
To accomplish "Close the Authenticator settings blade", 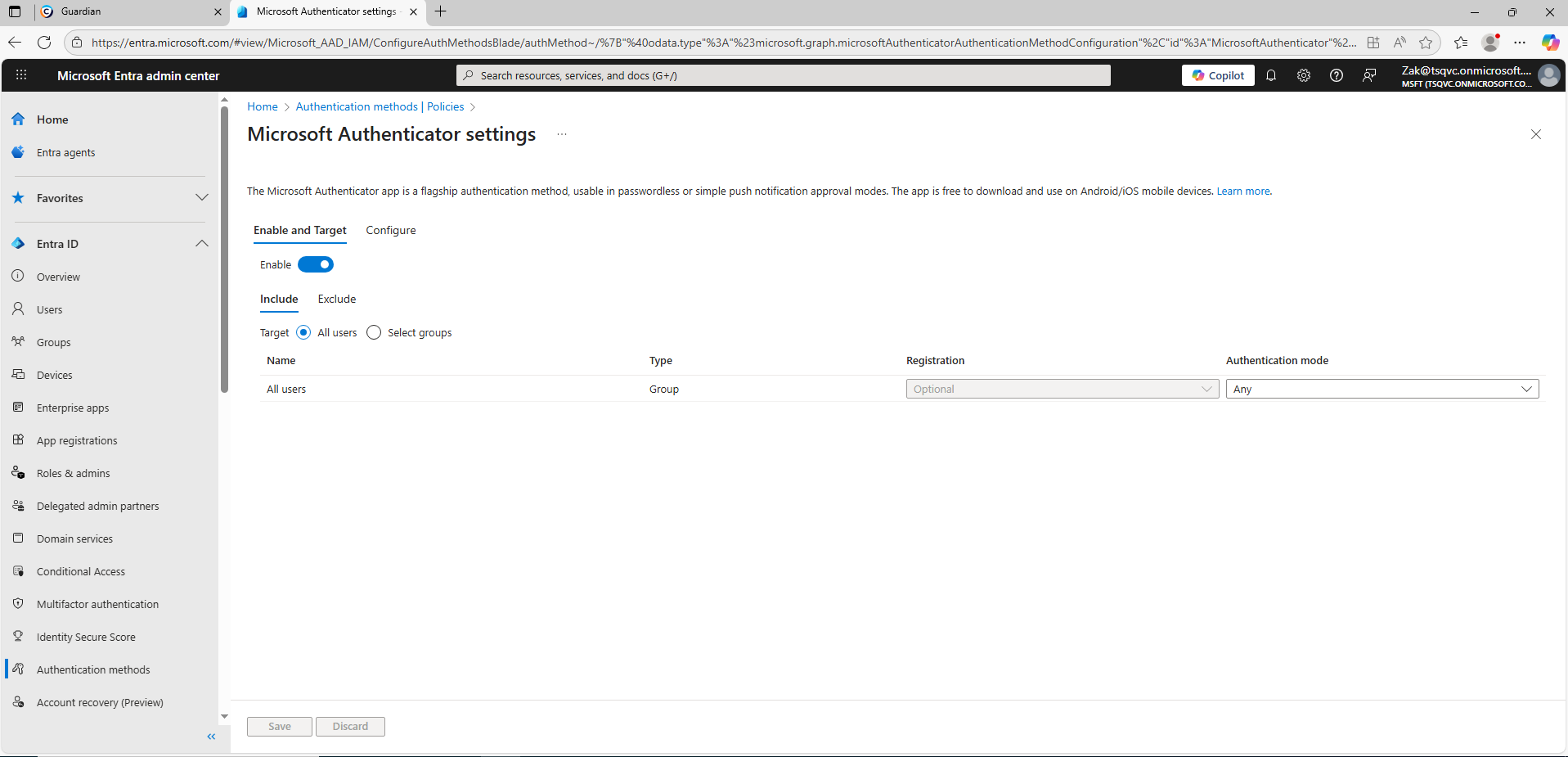I will [1535, 134].
